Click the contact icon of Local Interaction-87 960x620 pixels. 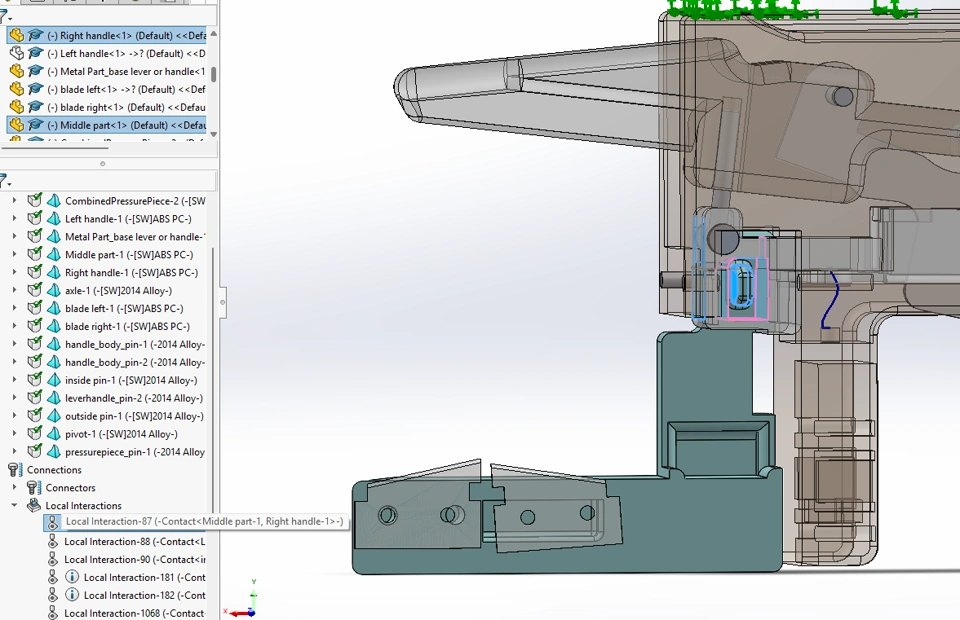(x=53, y=522)
